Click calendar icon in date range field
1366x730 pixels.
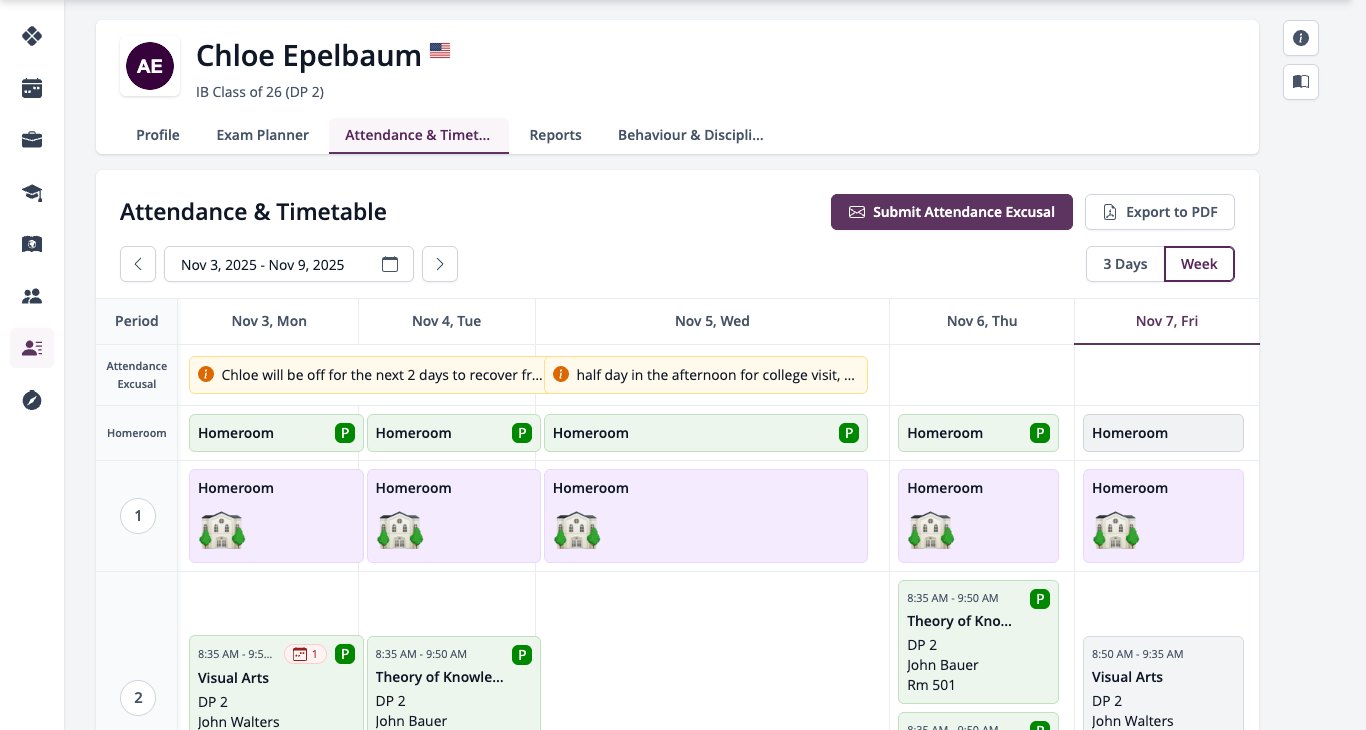(391, 264)
